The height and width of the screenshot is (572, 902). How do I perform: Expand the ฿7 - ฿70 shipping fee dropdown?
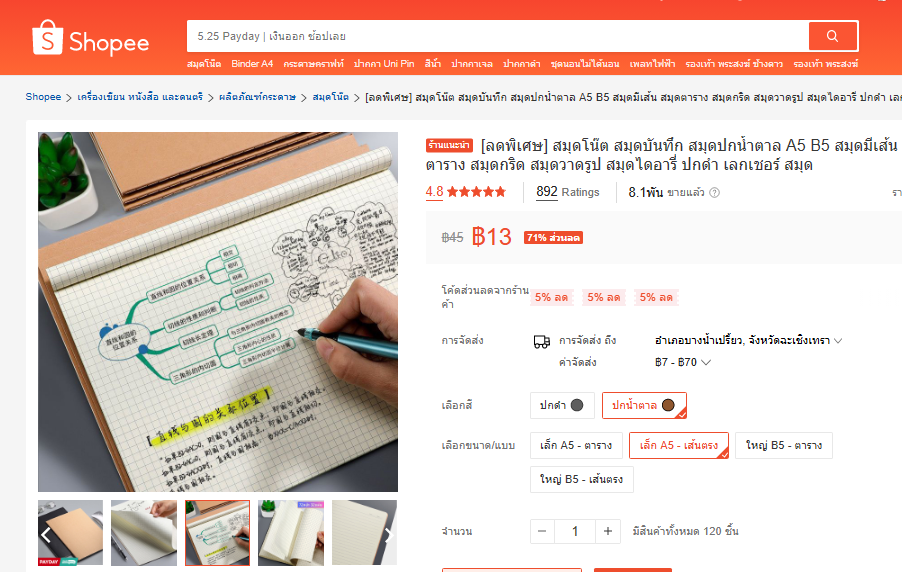click(683, 363)
